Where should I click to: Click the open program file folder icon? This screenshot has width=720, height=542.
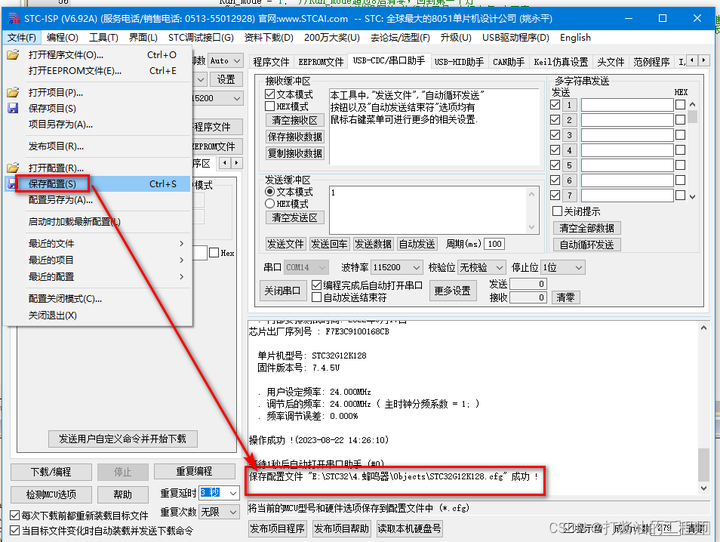[13, 55]
